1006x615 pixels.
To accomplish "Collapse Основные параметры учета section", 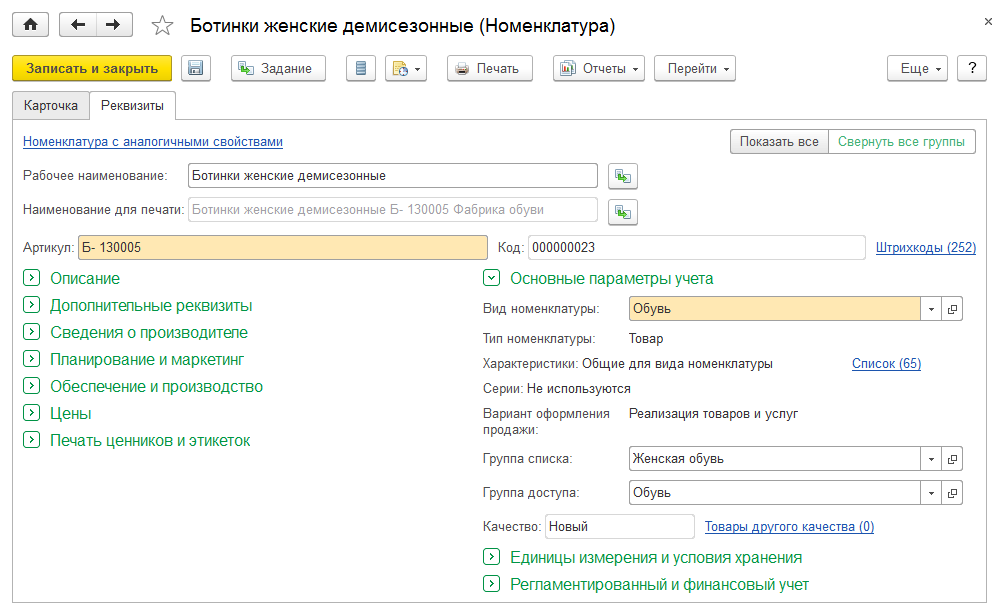I will 491,279.
